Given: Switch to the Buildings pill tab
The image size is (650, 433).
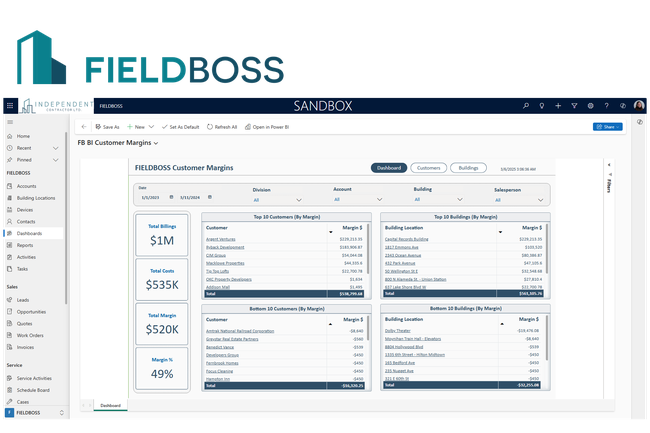Looking at the screenshot, I should pos(468,168).
